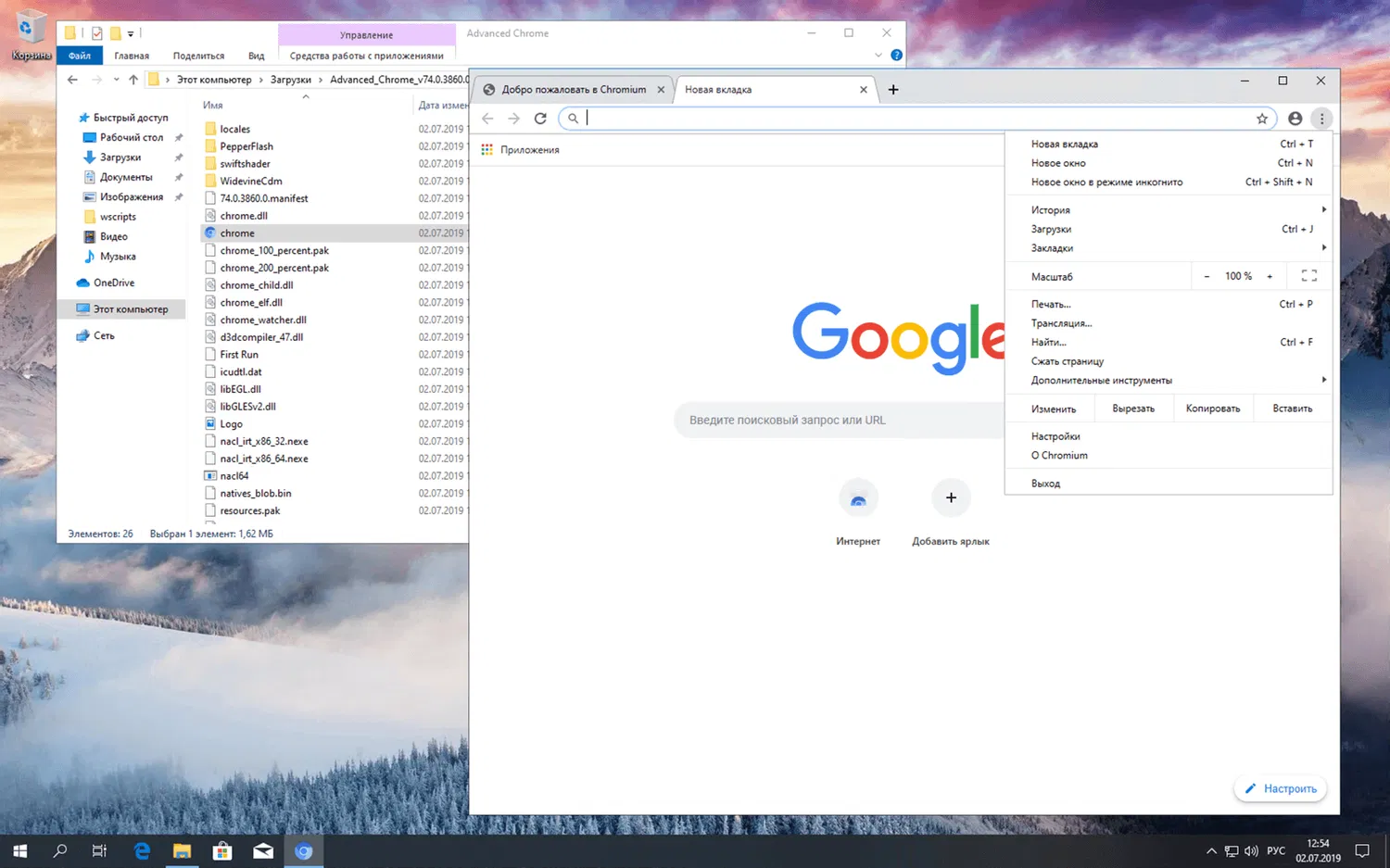Increase zoom with the plus button

(1270, 276)
